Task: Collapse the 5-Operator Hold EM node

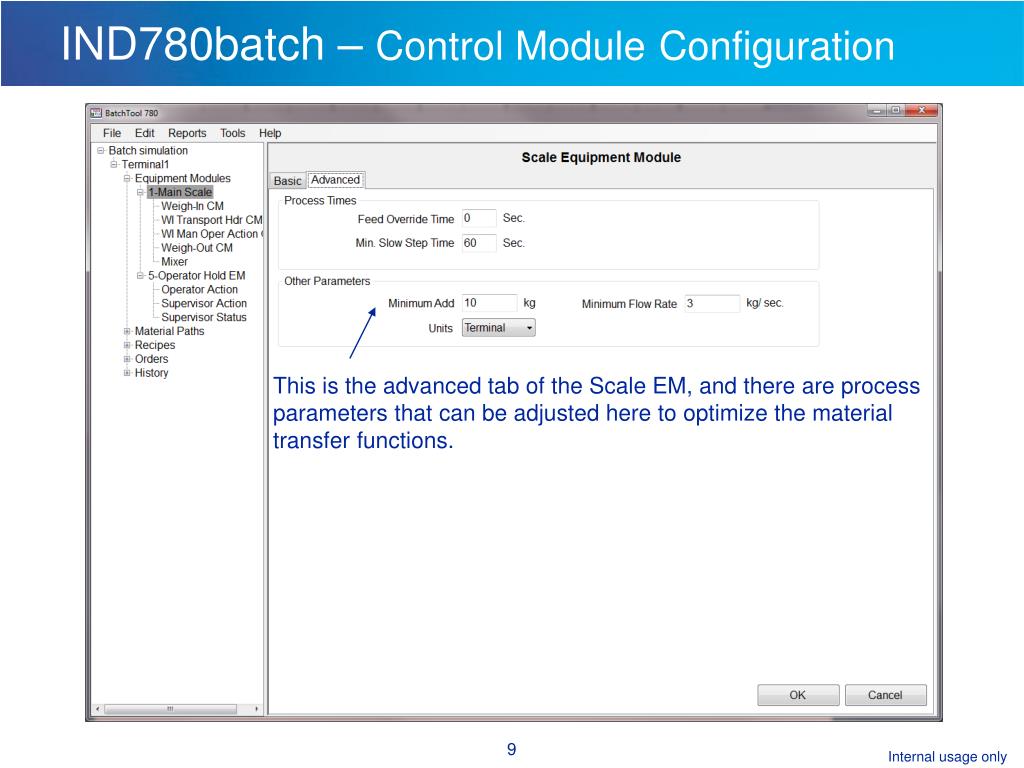Action: (140, 276)
